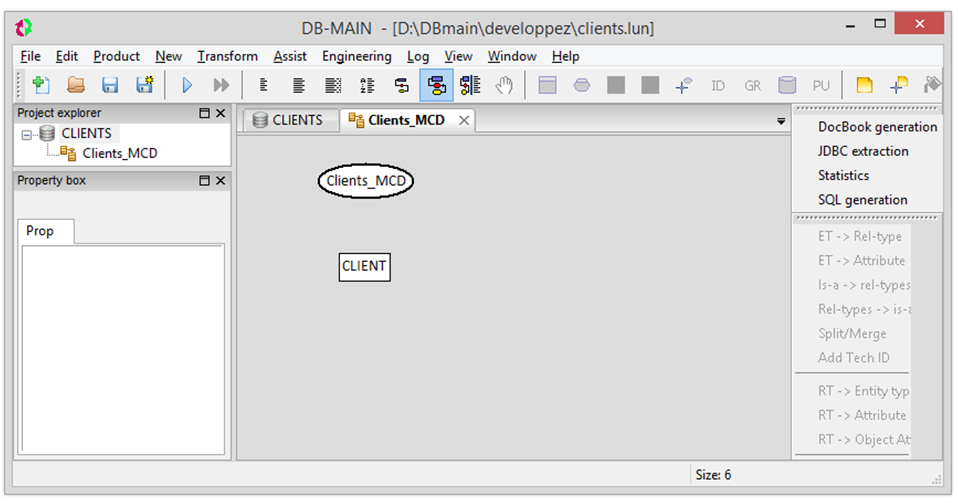
Task: Select the text compact view icon
Action: click(x=264, y=85)
